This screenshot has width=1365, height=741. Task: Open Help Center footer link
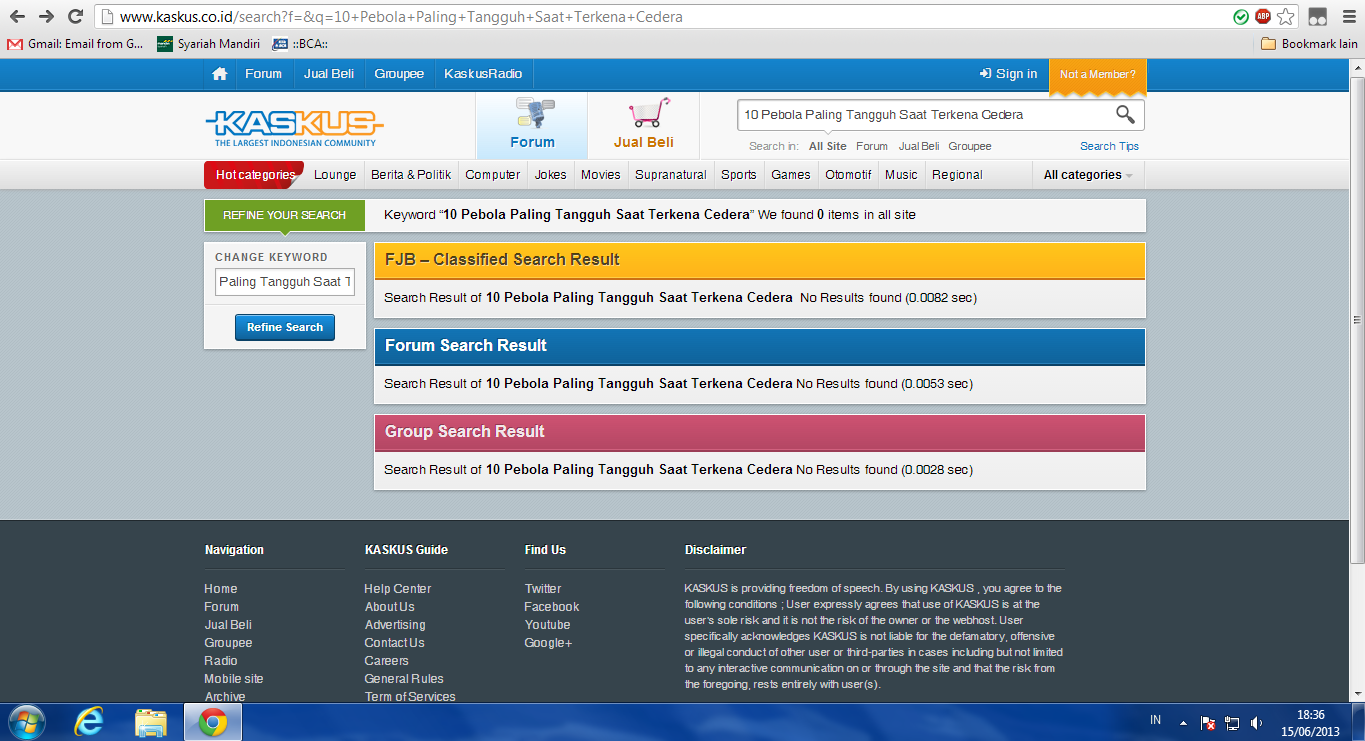398,589
